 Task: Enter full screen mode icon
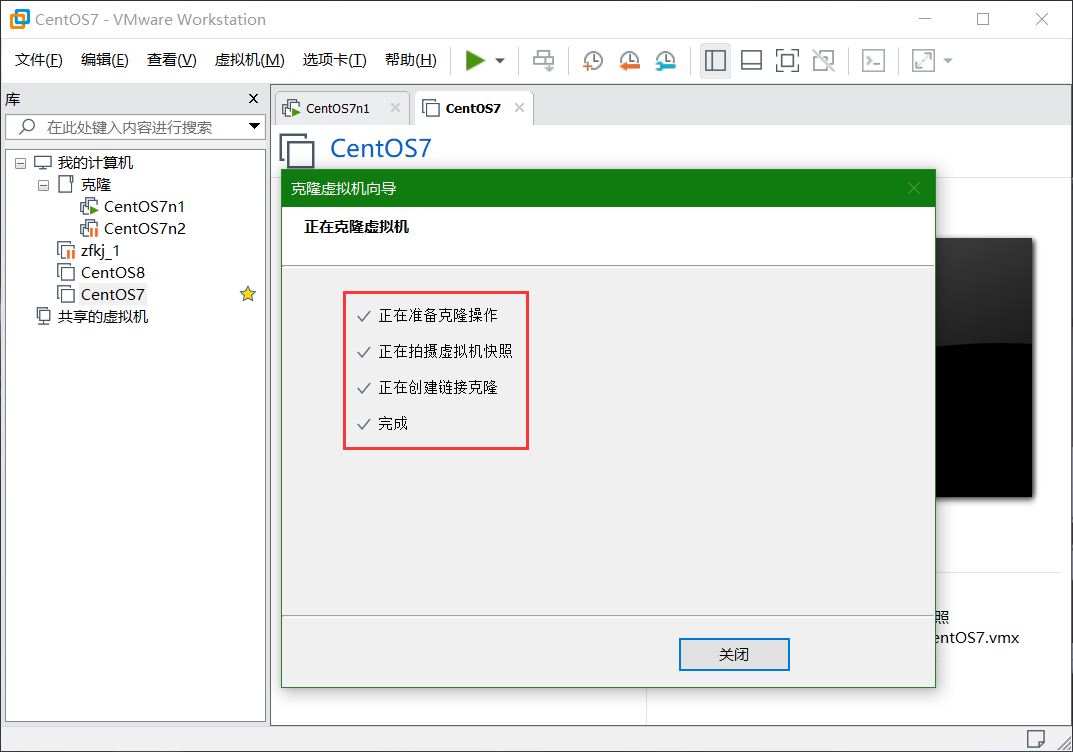(x=788, y=60)
